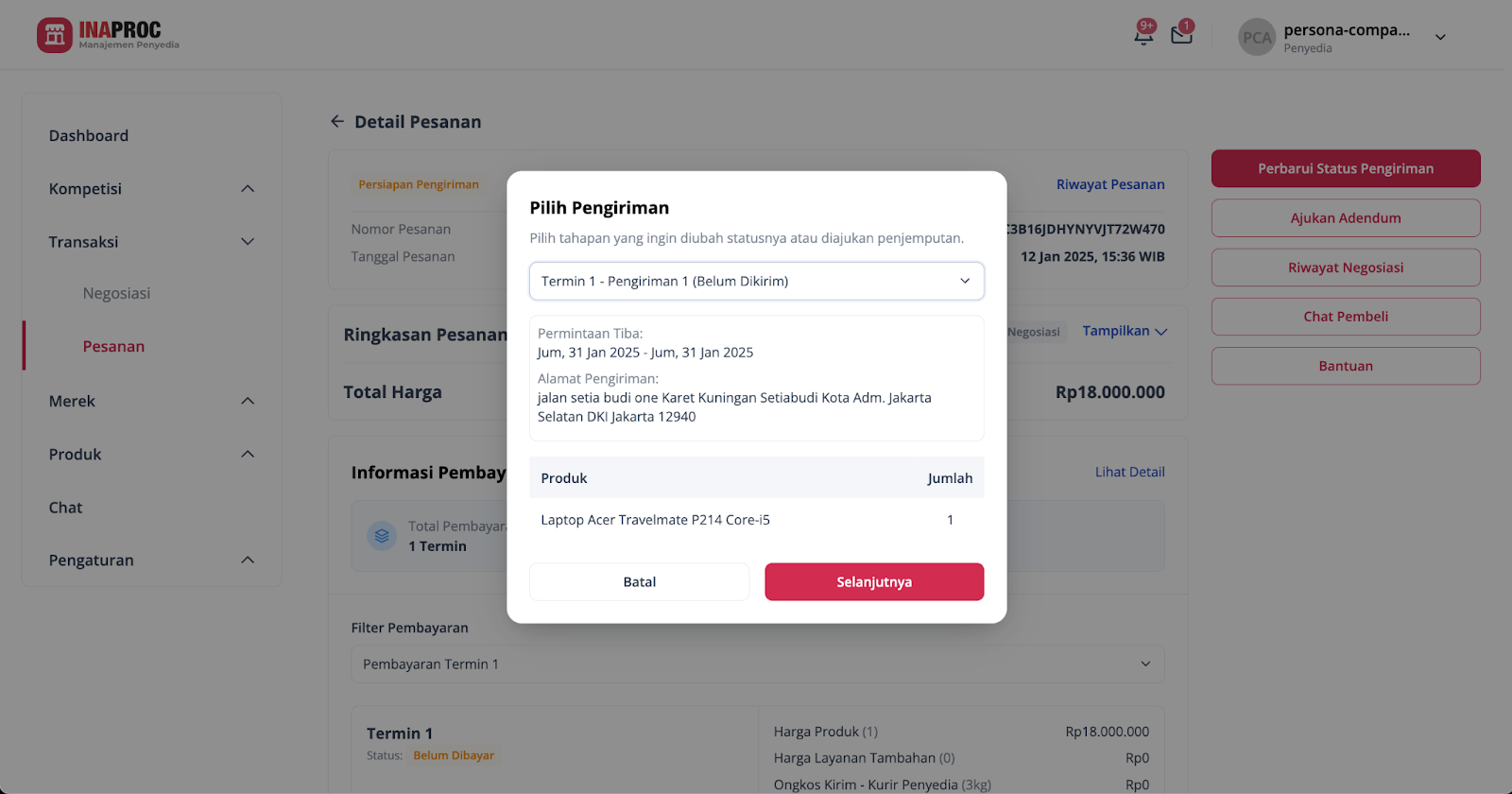The height and width of the screenshot is (794, 1512).
Task: Select the Negosiasi submenu item
Action: pyautogui.click(x=116, y=293)
